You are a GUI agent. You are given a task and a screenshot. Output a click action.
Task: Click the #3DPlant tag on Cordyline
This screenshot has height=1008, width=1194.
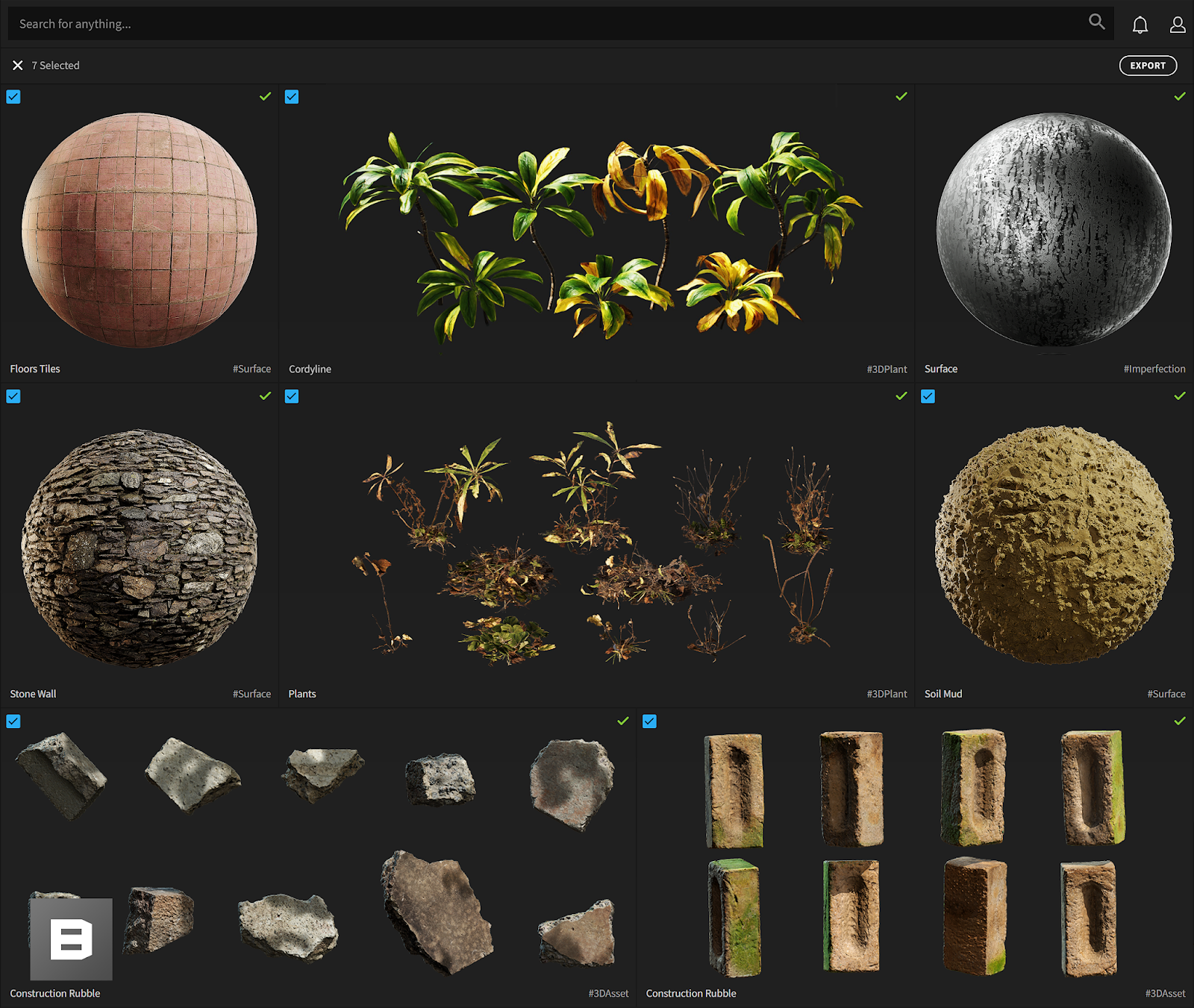tap(887, 369)
